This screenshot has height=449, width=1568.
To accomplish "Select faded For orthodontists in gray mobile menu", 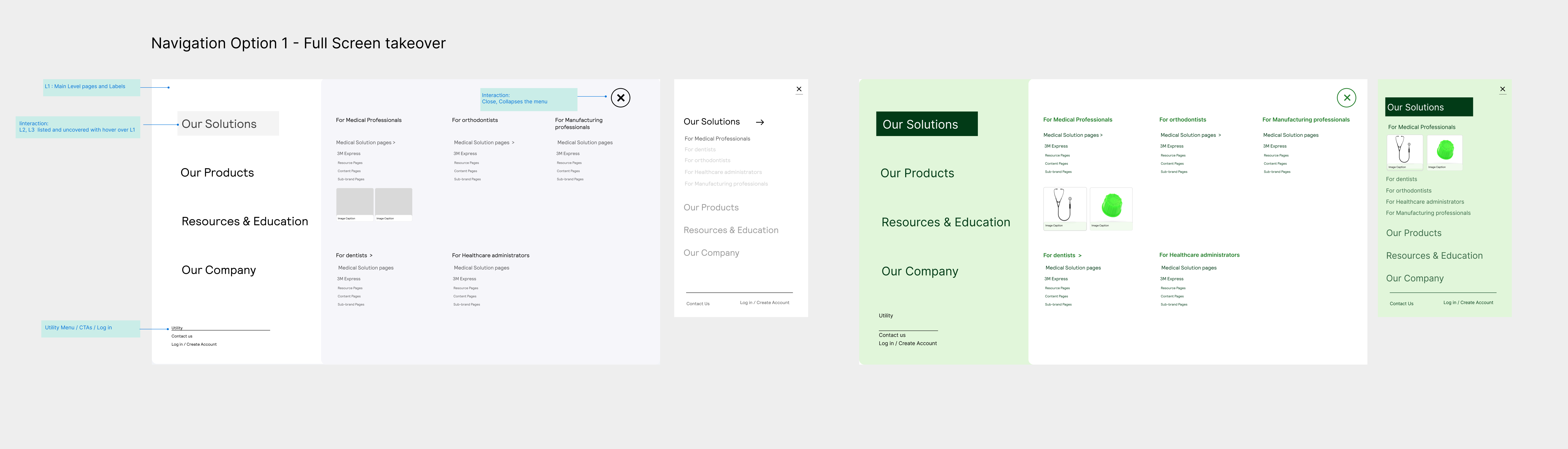I will pyautogui.click(x=707, y=161).
